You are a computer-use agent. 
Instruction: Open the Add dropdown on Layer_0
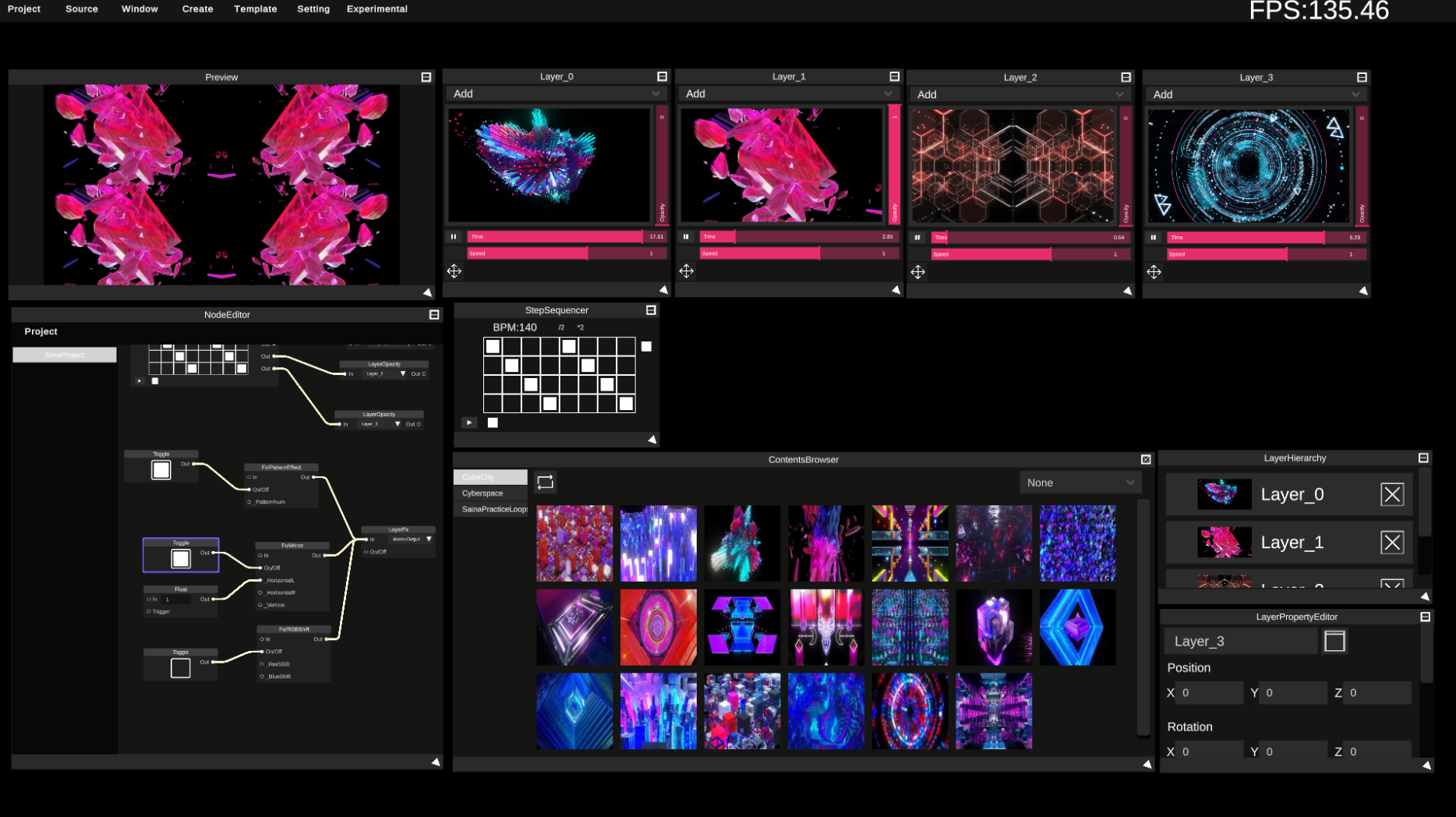pos(555,94)
